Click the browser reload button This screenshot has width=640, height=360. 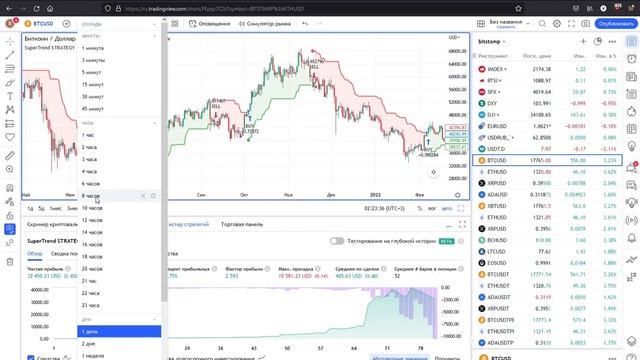pyautogui.click(x=36, y=8)
